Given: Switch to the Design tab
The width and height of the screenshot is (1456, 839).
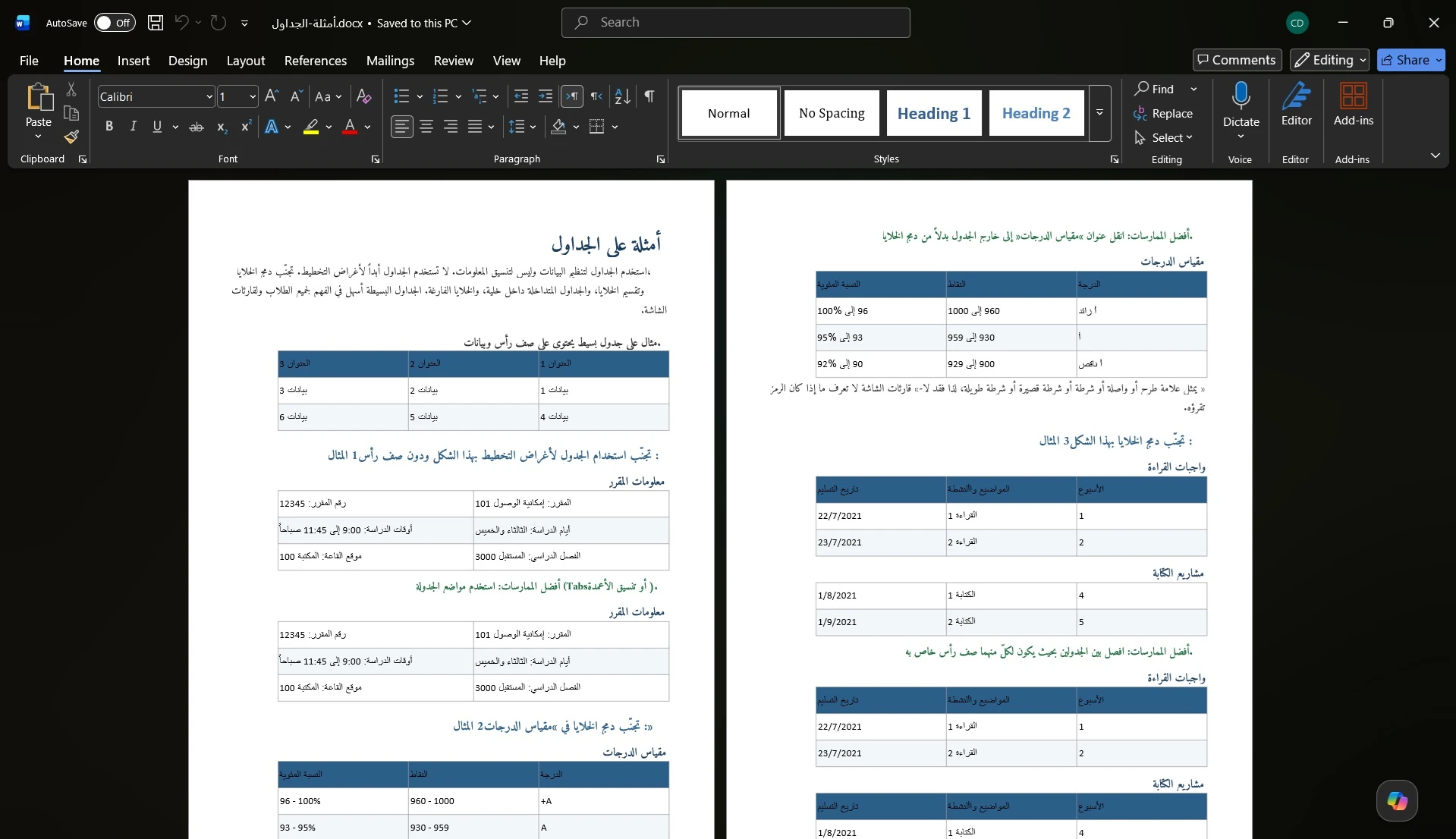Looking at the screenshot, I should (x=187, y=61).
